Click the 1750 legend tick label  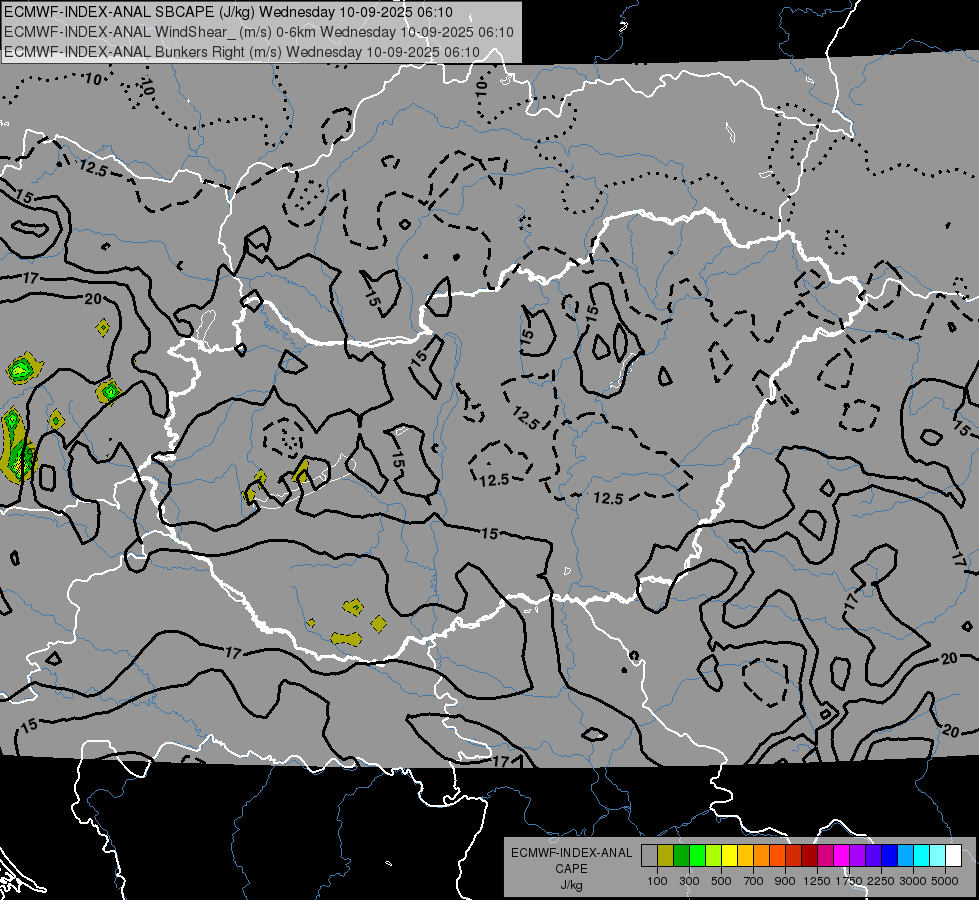click(849, 881)
